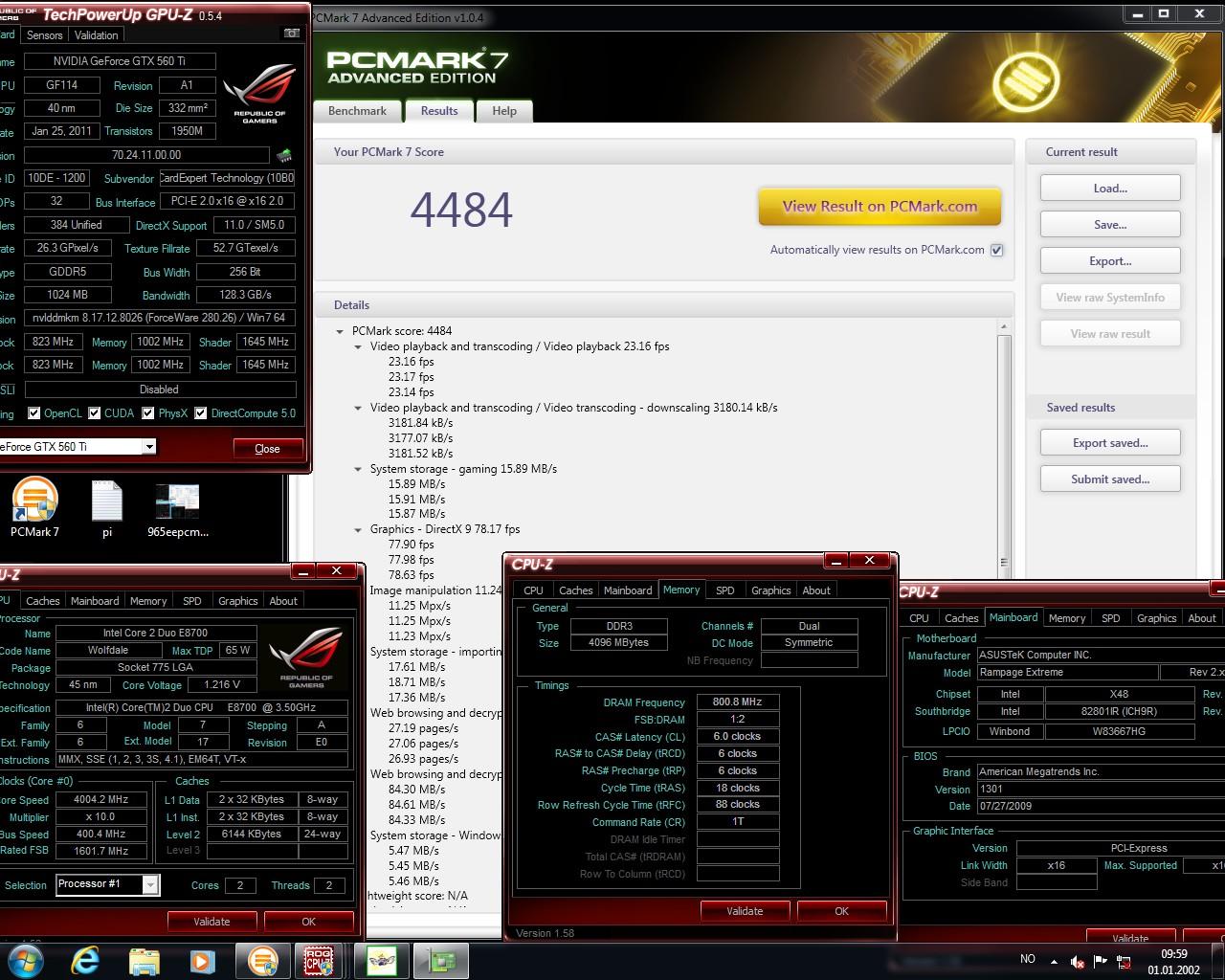This screenshot has width=1225, height=980.
Task: Click View Result on PCMark.com button
Action: 880,207
